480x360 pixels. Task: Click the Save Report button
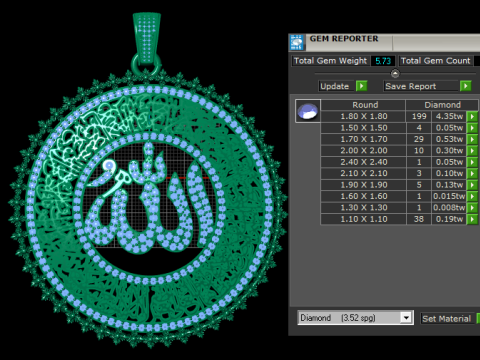(x=421, y=86)
